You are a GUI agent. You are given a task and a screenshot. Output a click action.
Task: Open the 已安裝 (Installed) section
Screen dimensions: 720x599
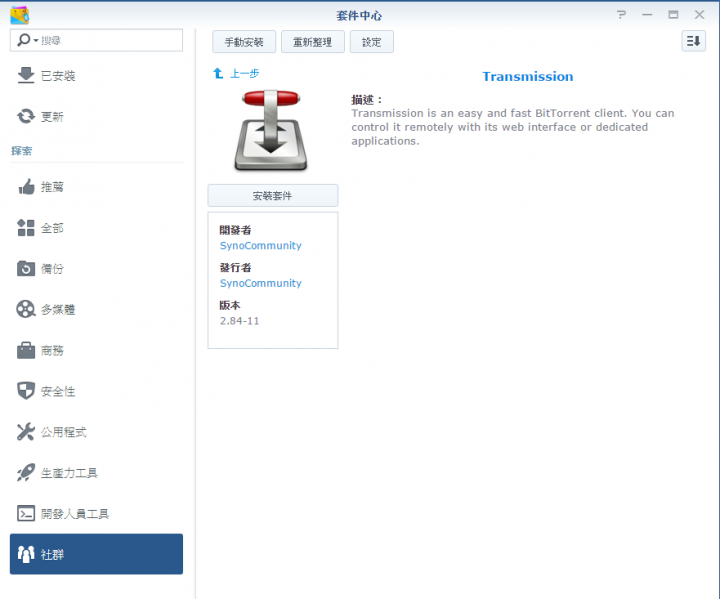[x=96, y=76]
